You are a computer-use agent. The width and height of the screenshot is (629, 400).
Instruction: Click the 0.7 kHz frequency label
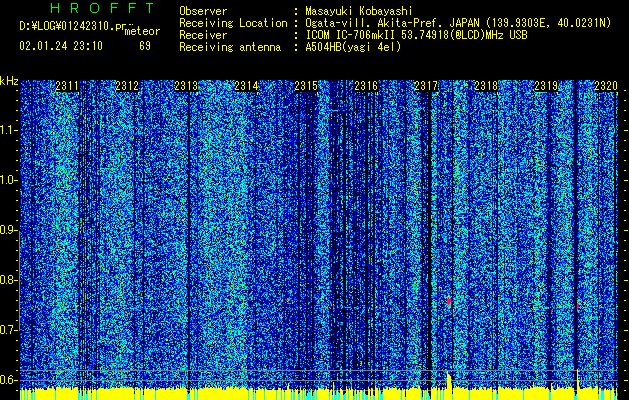(8, 330)
